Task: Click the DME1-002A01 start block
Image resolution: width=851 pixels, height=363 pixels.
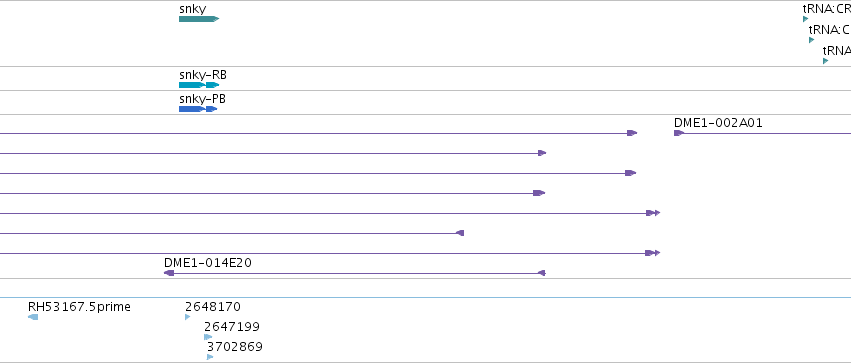Action: pyautogui.click(x=679, y=133)
